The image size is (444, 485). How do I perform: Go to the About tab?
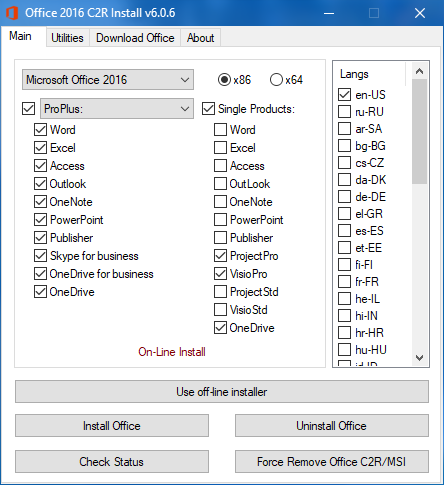[200, 38]
